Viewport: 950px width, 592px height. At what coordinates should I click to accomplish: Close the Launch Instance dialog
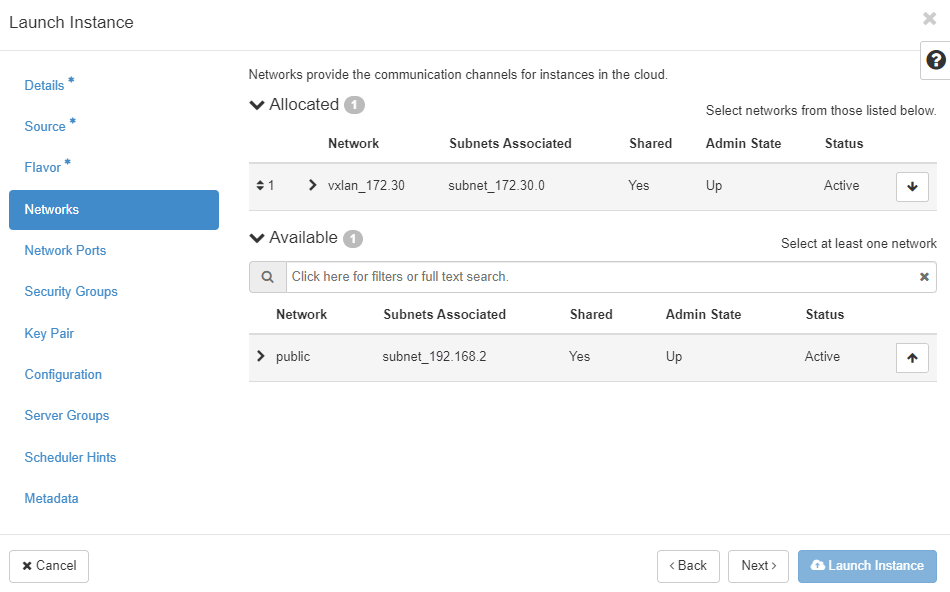coord(929,19)
